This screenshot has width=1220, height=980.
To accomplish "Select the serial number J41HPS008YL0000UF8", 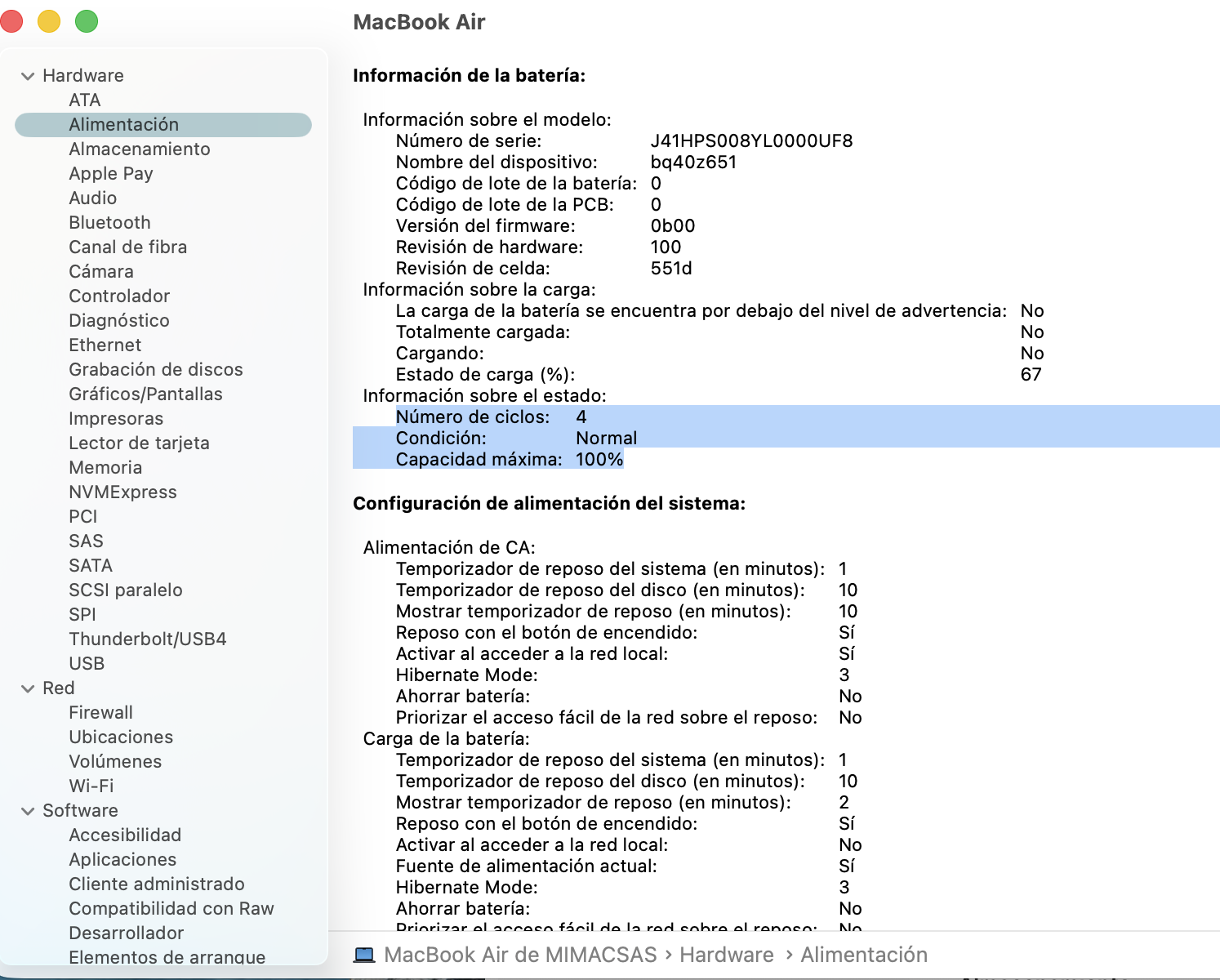I will tap(752, 140).
